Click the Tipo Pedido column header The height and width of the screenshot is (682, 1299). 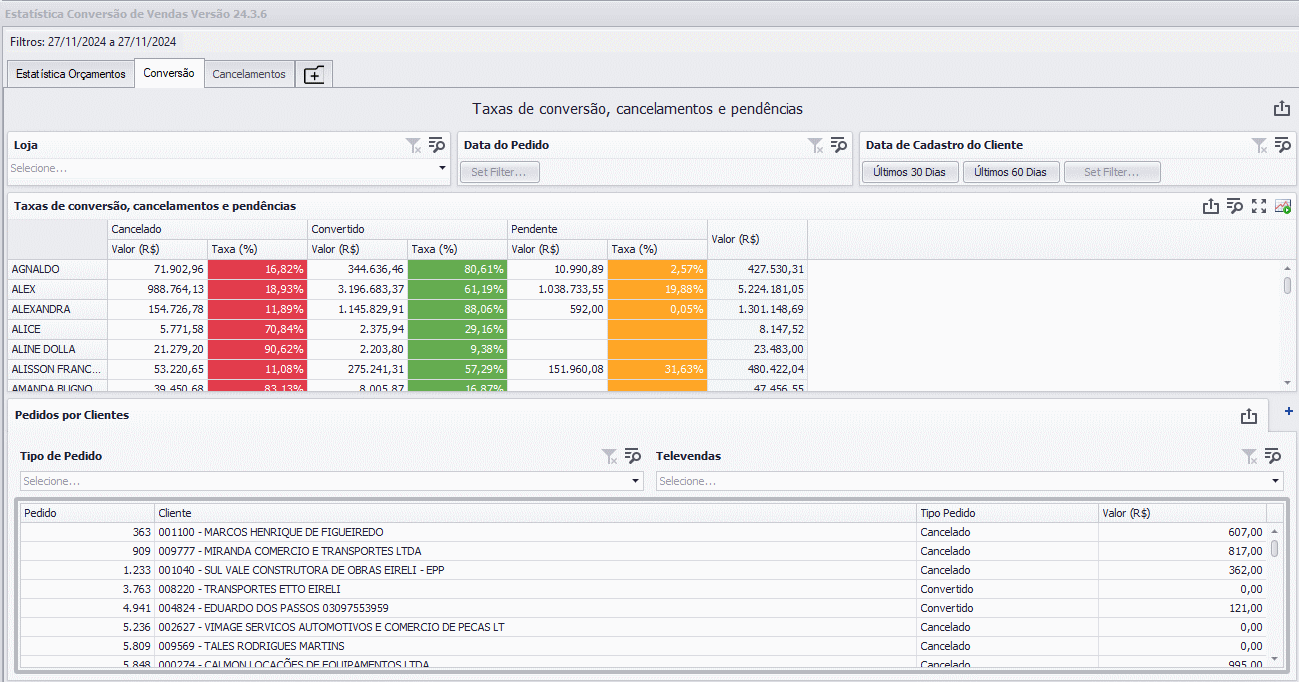(x=1007, y=513)
